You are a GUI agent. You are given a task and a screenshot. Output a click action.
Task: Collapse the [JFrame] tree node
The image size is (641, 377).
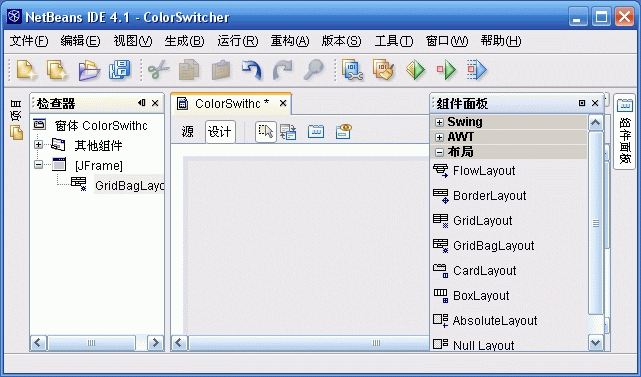coord(38,165)
